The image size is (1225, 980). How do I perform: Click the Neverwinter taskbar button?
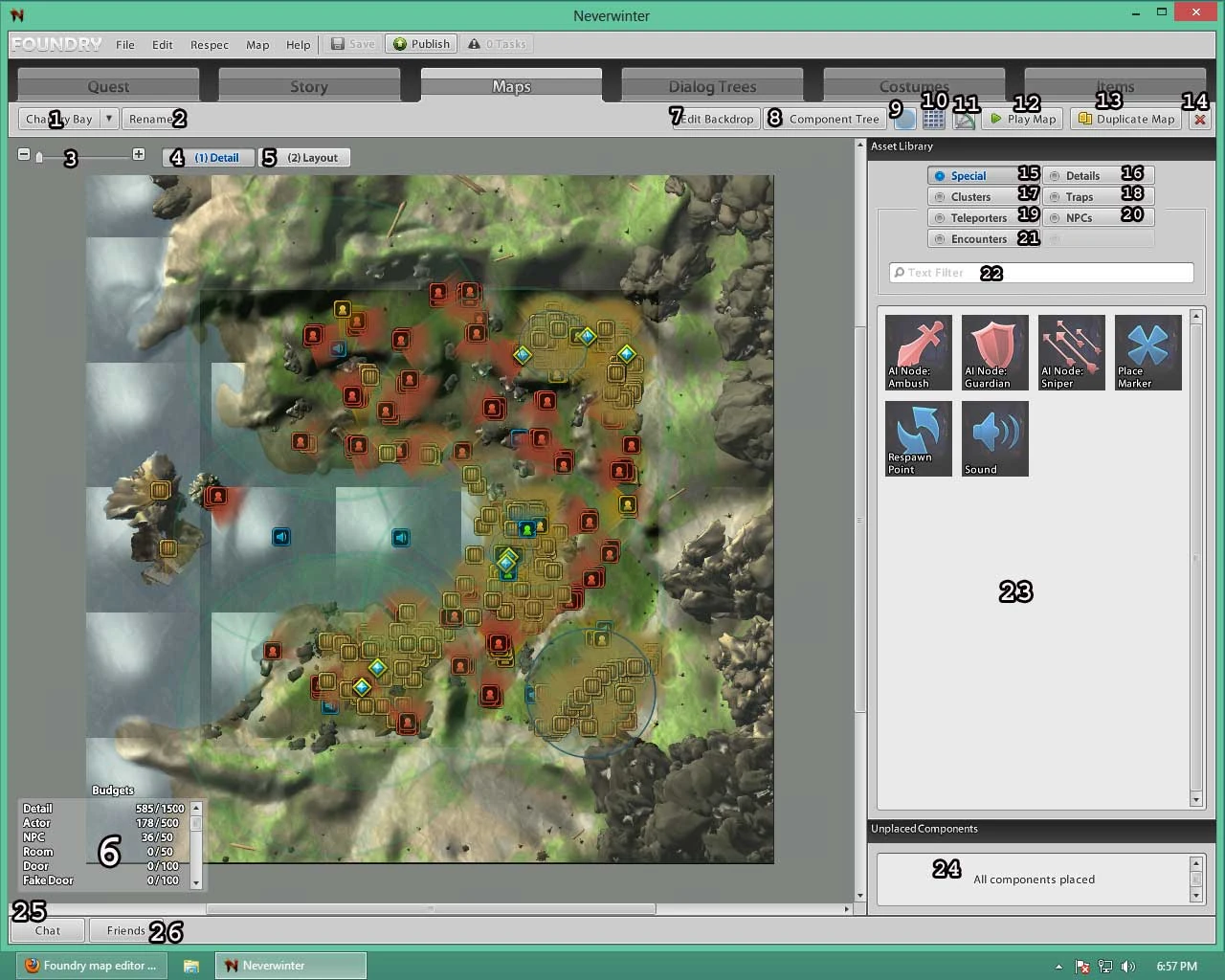[291, 966]
